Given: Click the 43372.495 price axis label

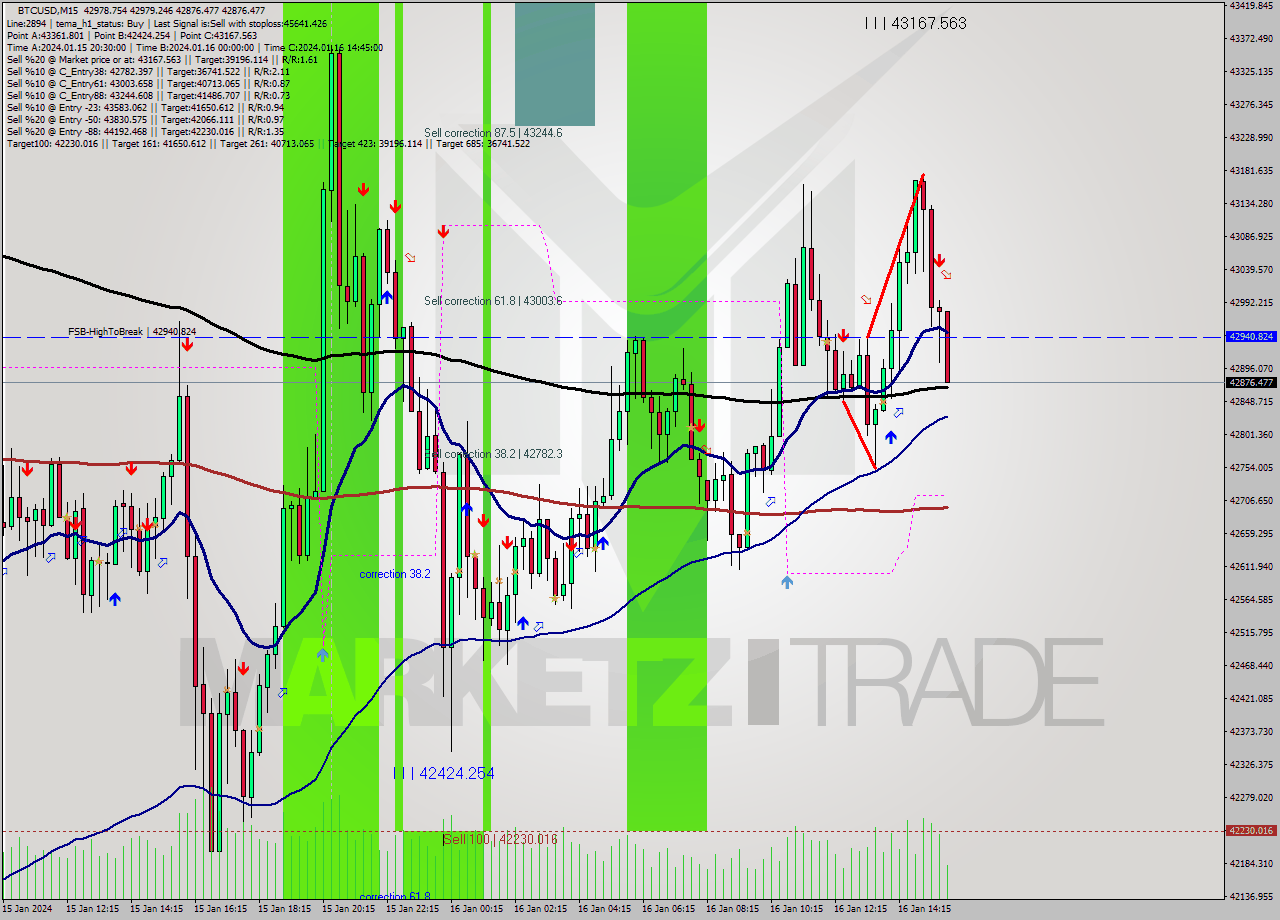Looking at the screenshot, I should point(1251,38).
